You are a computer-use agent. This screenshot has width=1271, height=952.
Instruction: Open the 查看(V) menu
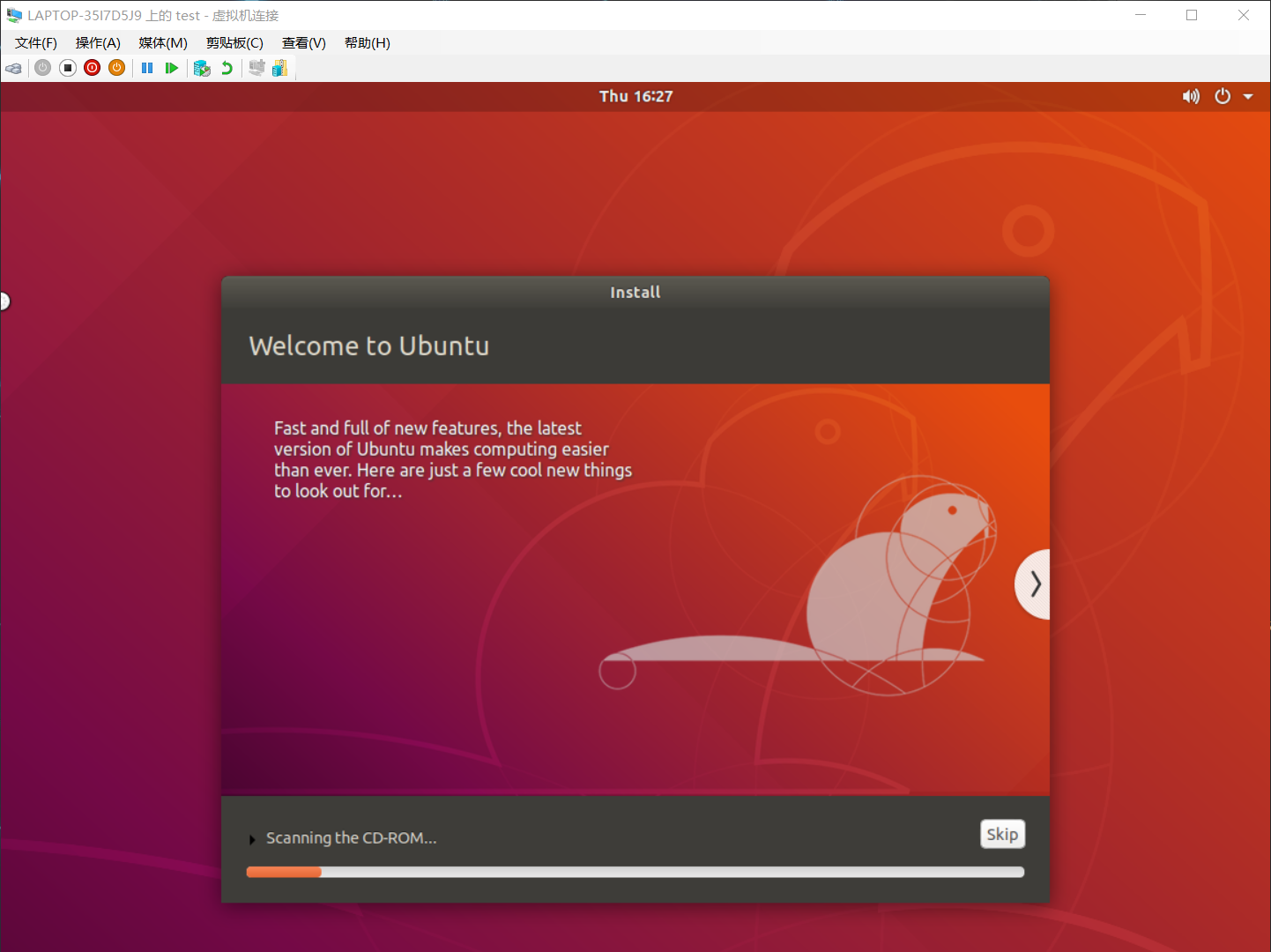[304, 43]
